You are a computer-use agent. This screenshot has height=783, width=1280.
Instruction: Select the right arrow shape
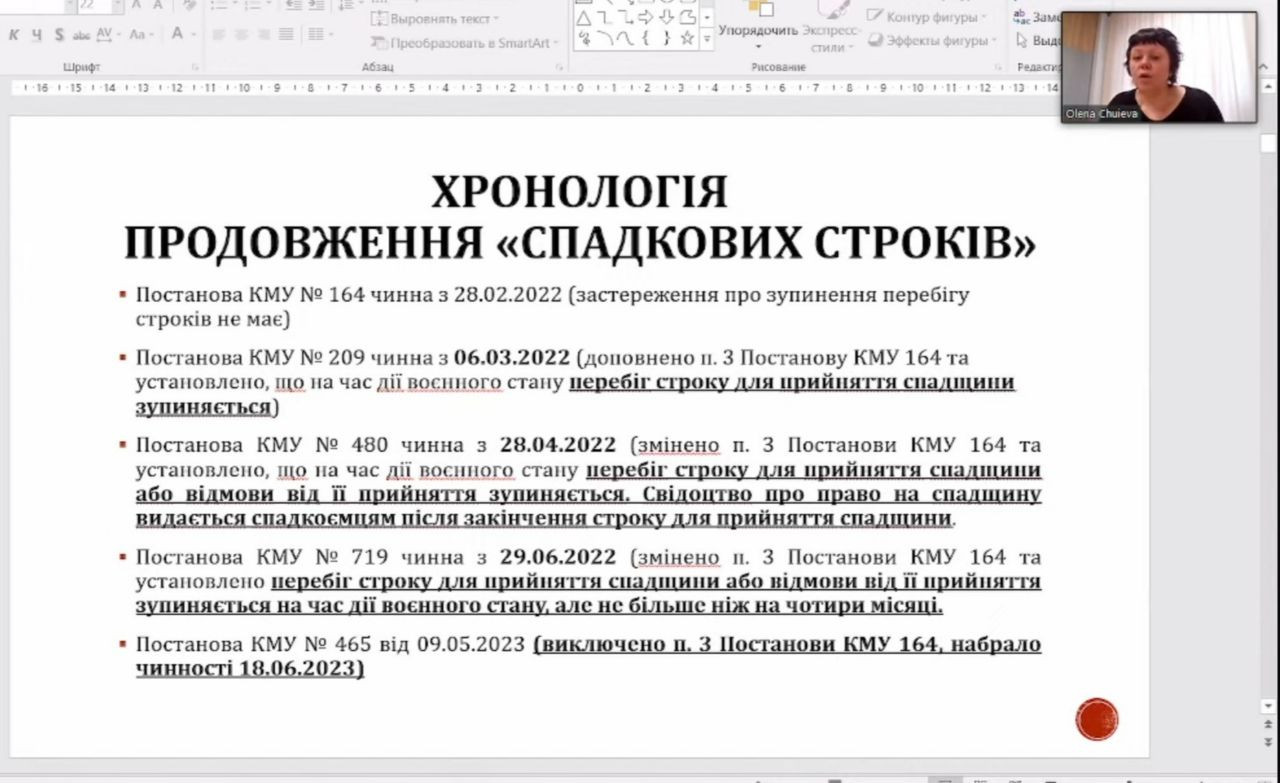tap(645, 18)
